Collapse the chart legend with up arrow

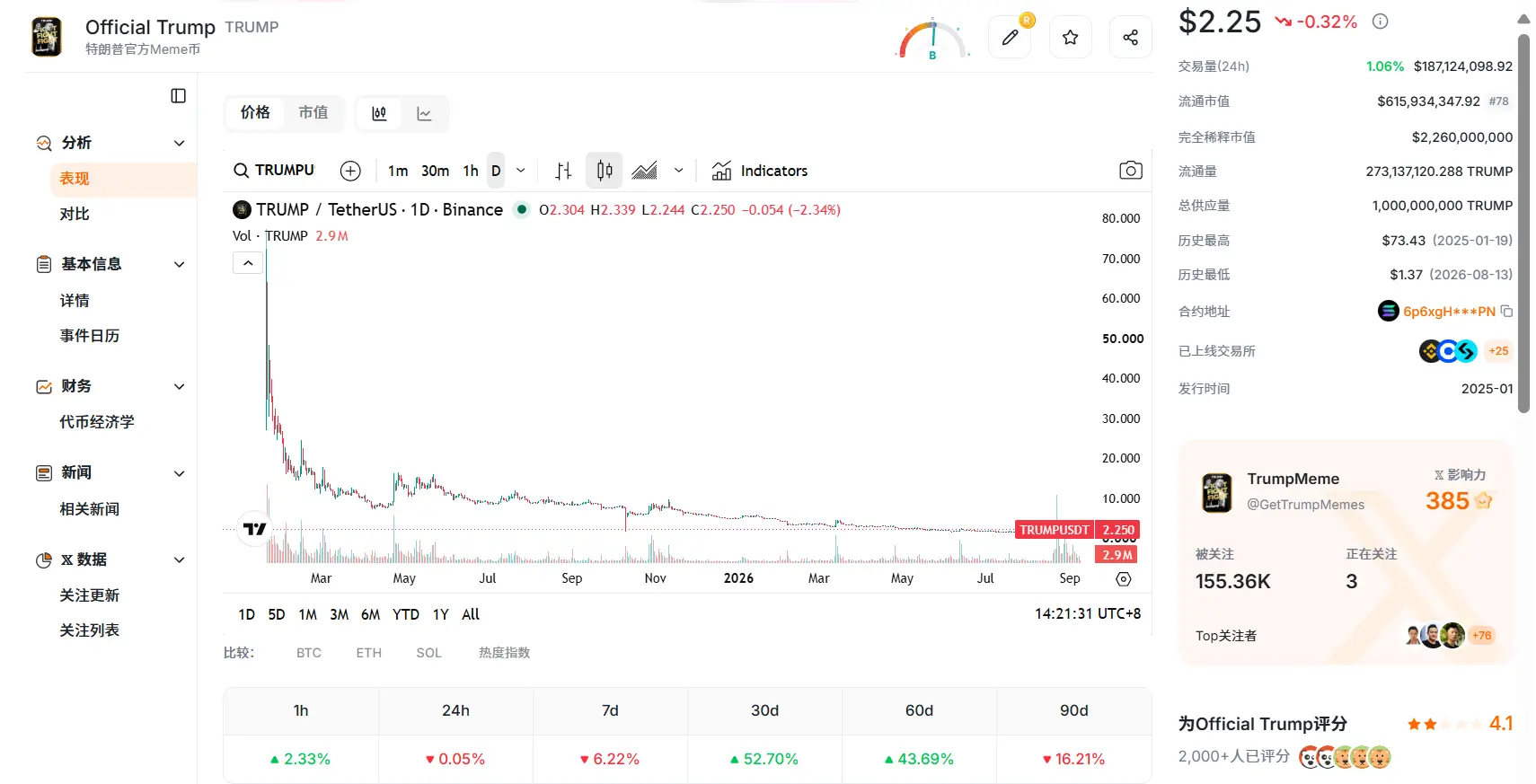248,263
